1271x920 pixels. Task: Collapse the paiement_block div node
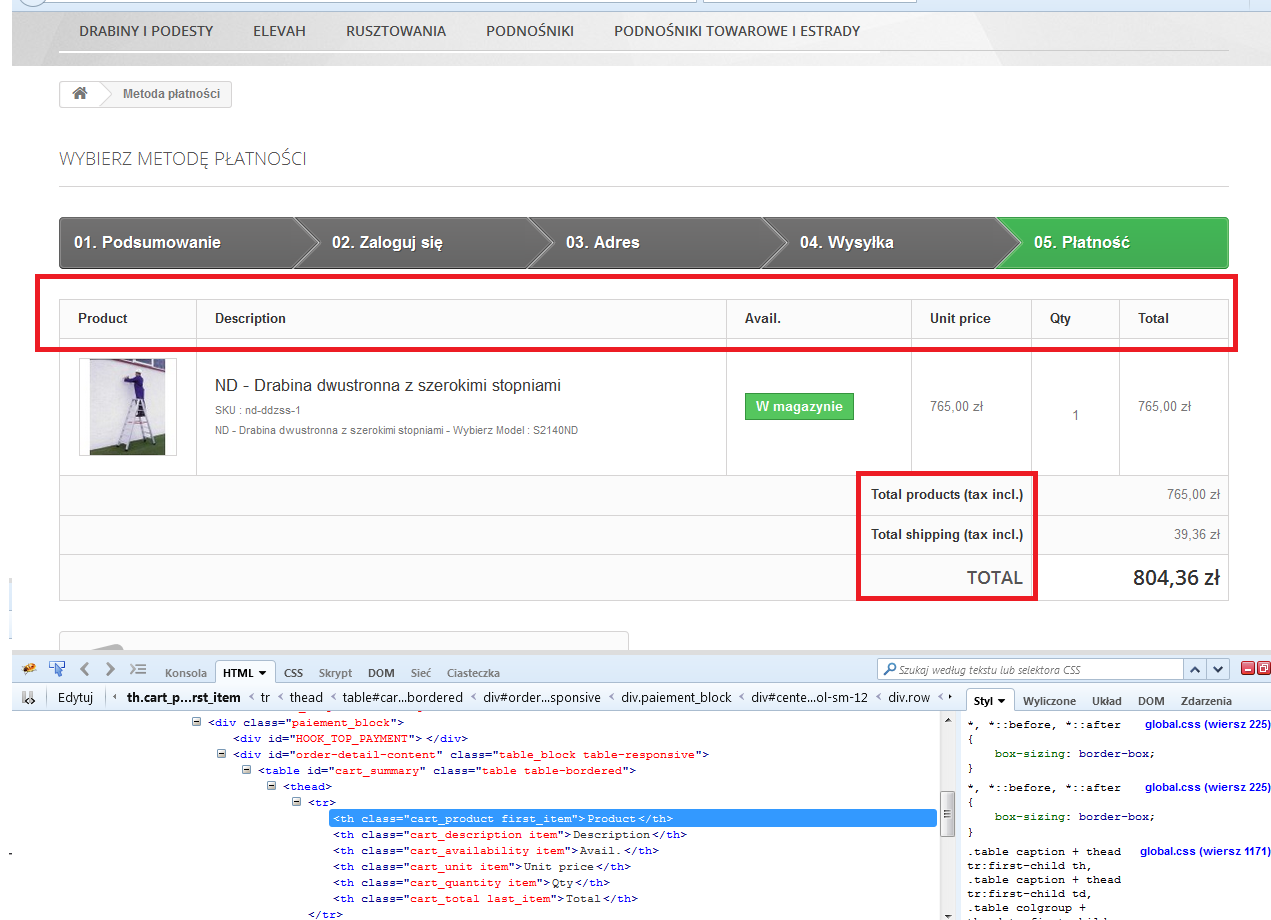(197, 723)
